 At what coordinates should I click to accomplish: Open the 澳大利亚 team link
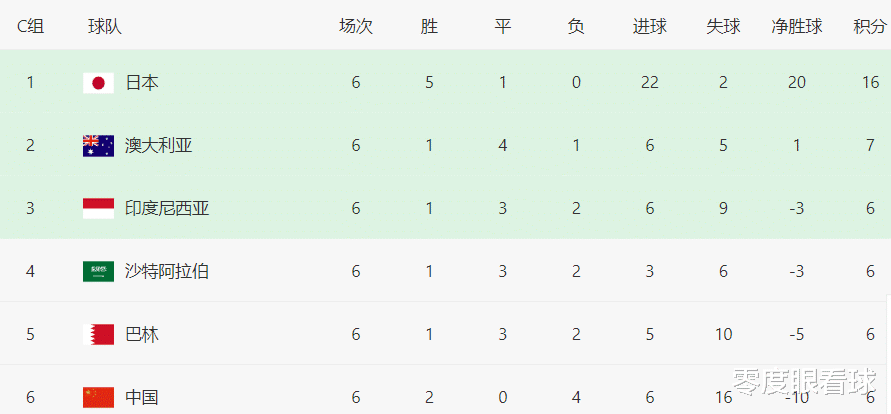pyautogui.click(x=159, y=146)
